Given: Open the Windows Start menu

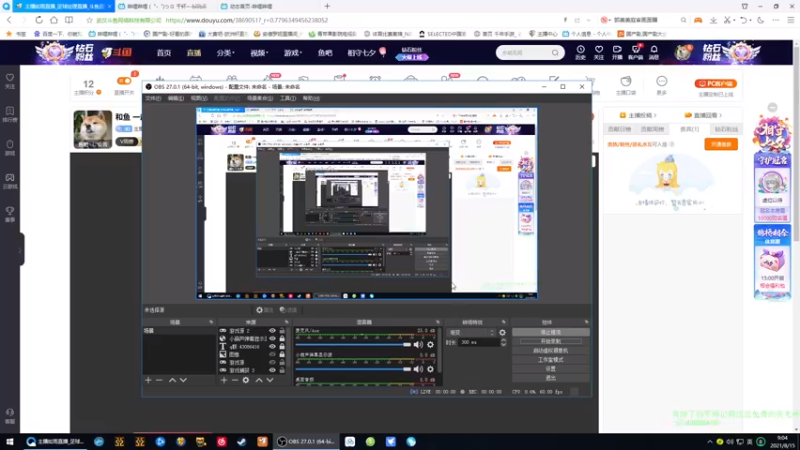Looking at the screenshot, I should (x=10, y=442).
